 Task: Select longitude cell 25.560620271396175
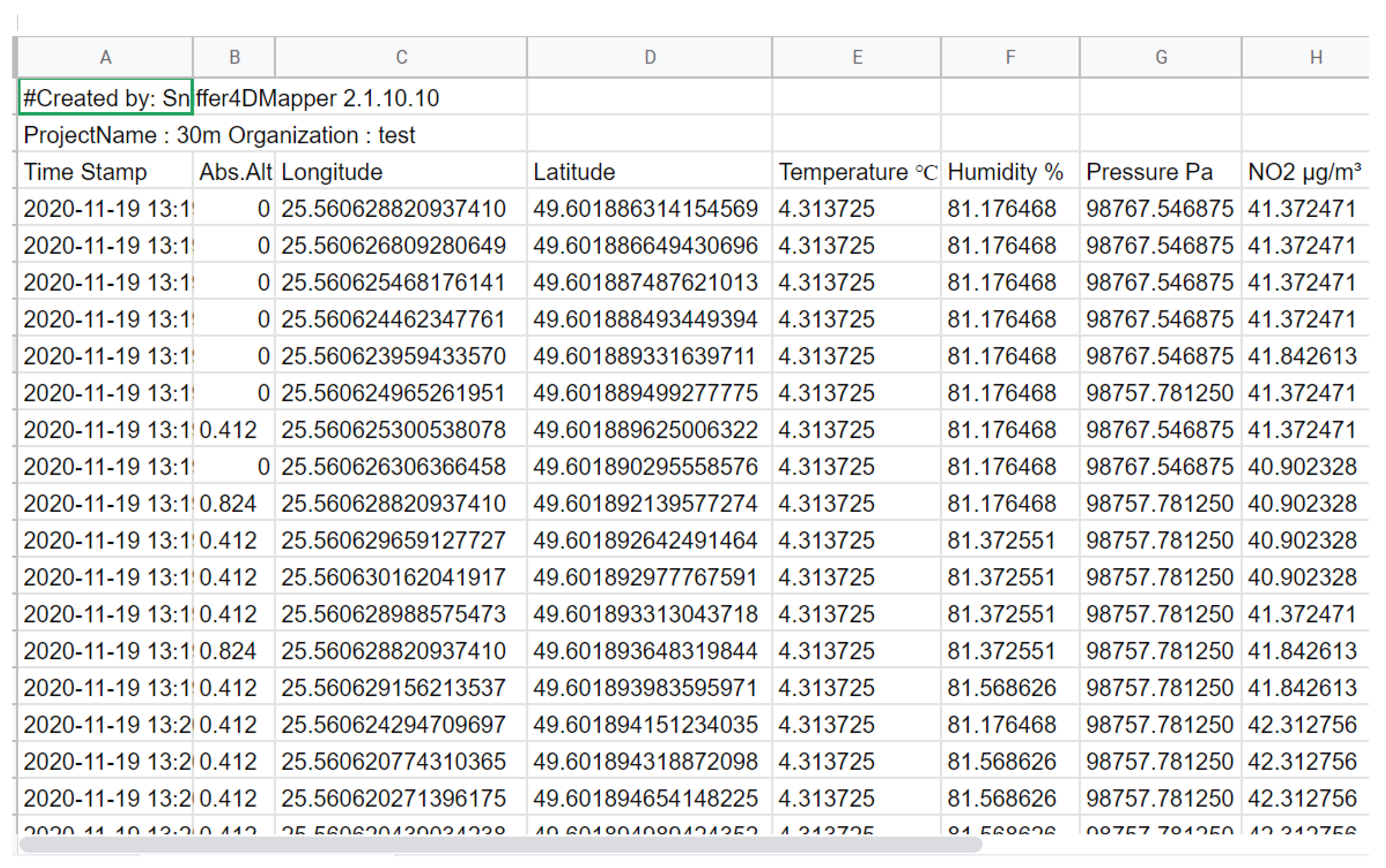click(401, 798)
